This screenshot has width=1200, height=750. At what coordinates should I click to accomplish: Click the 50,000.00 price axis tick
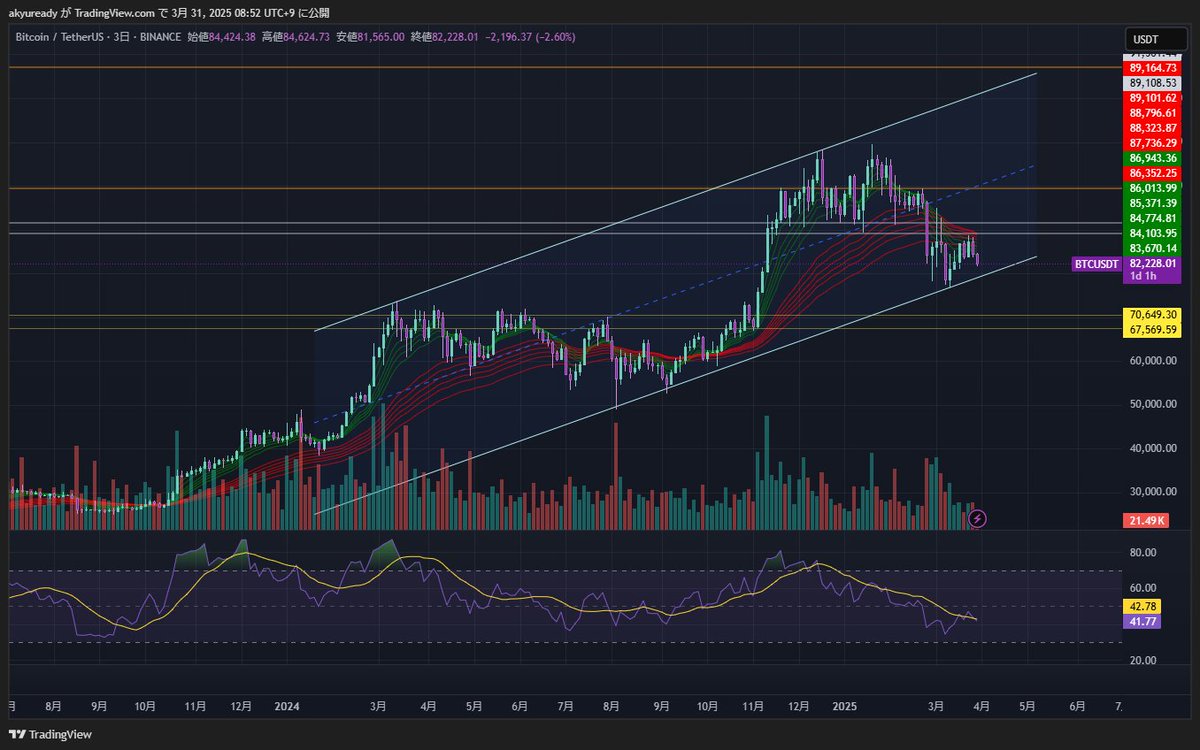1151,405
